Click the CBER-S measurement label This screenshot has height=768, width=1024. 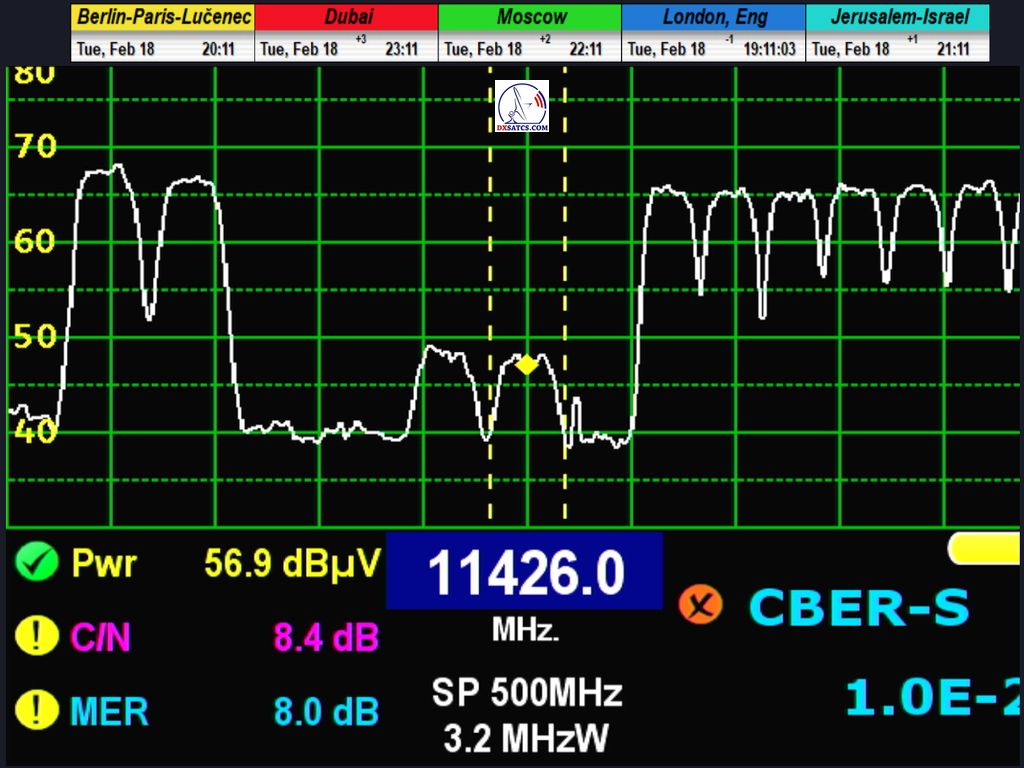(859, 607)
